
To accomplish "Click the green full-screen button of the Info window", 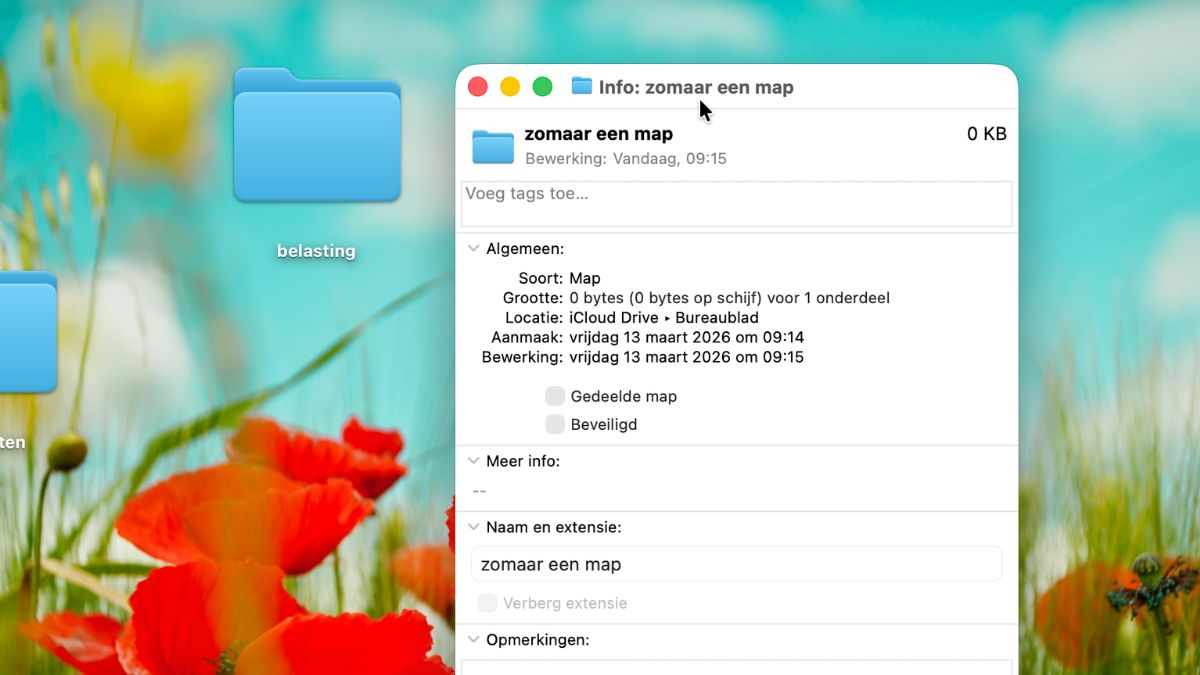I will click(543, 86).
